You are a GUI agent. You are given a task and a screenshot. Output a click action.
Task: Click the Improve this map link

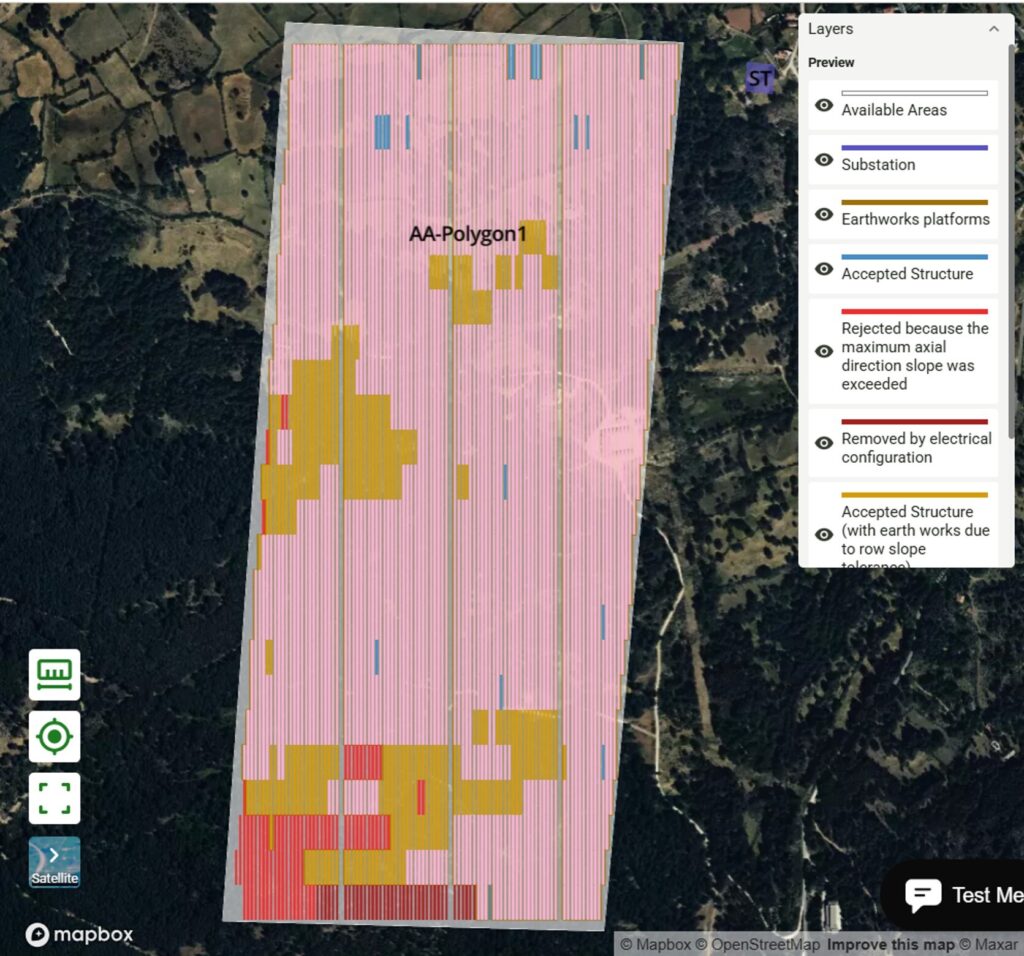(x=890, y=944)
